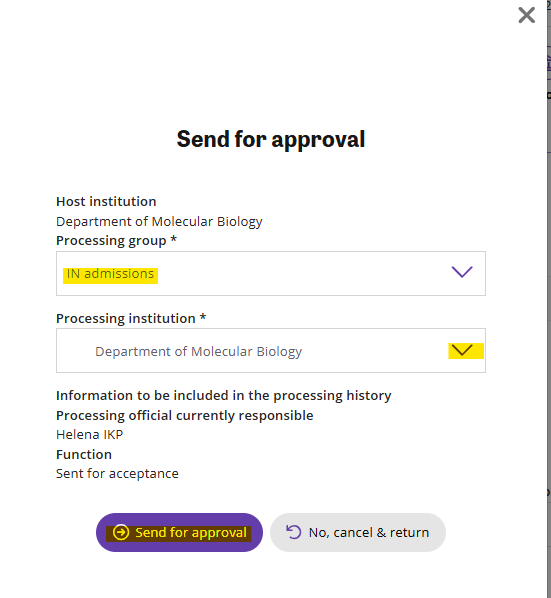This screenshot has height=598, width=551.
Task: Open the IN admissions combo box
Action: 271,273
